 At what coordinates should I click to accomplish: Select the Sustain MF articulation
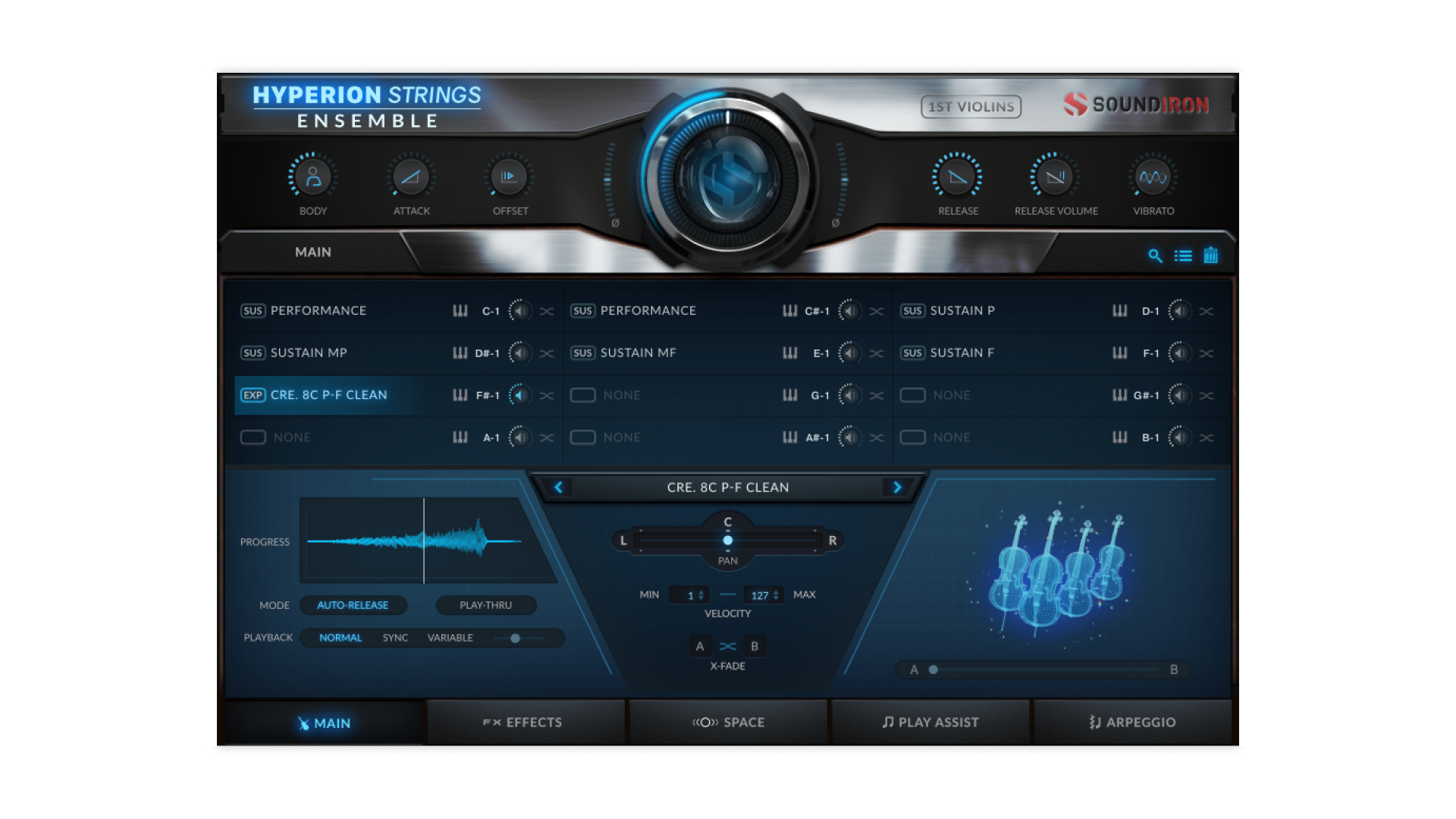(x=638, y=353)
